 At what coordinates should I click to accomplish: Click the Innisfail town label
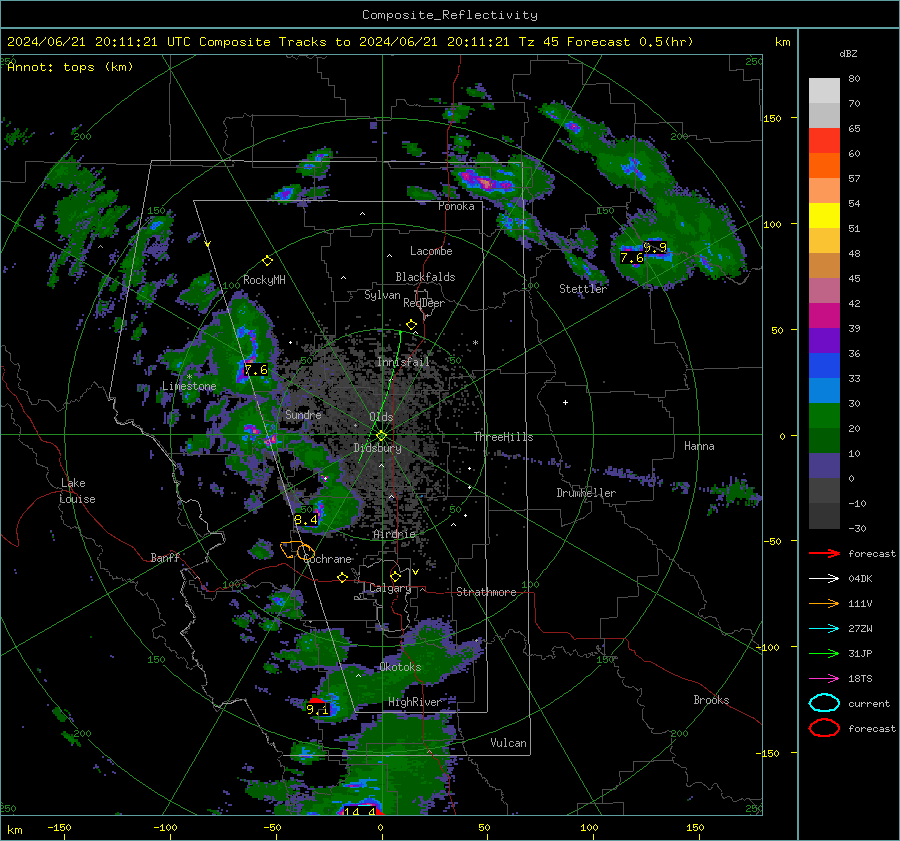[403, 362]
